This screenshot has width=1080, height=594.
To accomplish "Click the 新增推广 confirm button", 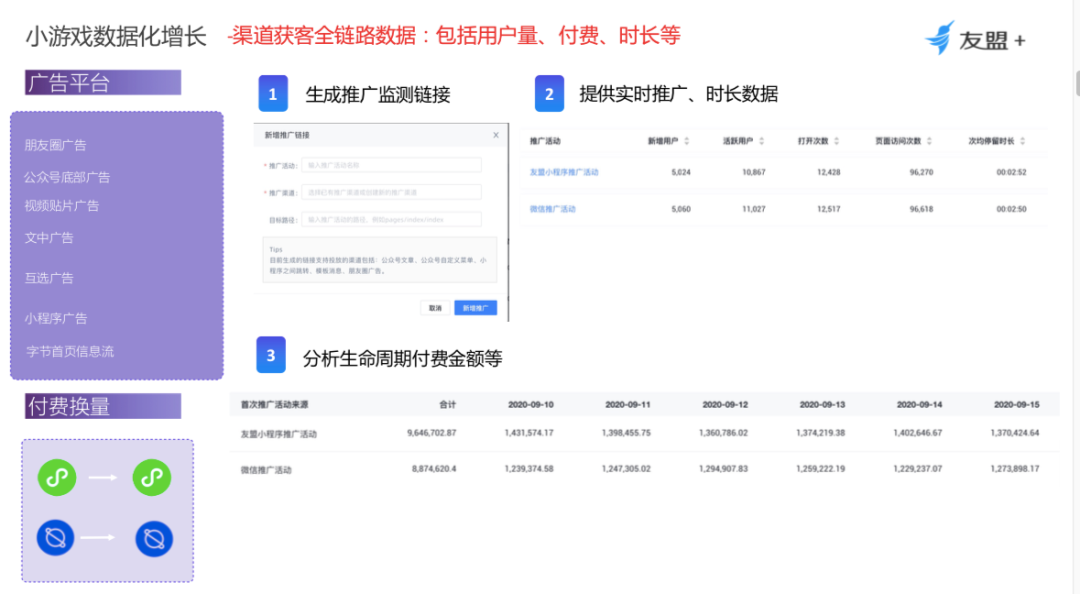I will coord(478,307).
